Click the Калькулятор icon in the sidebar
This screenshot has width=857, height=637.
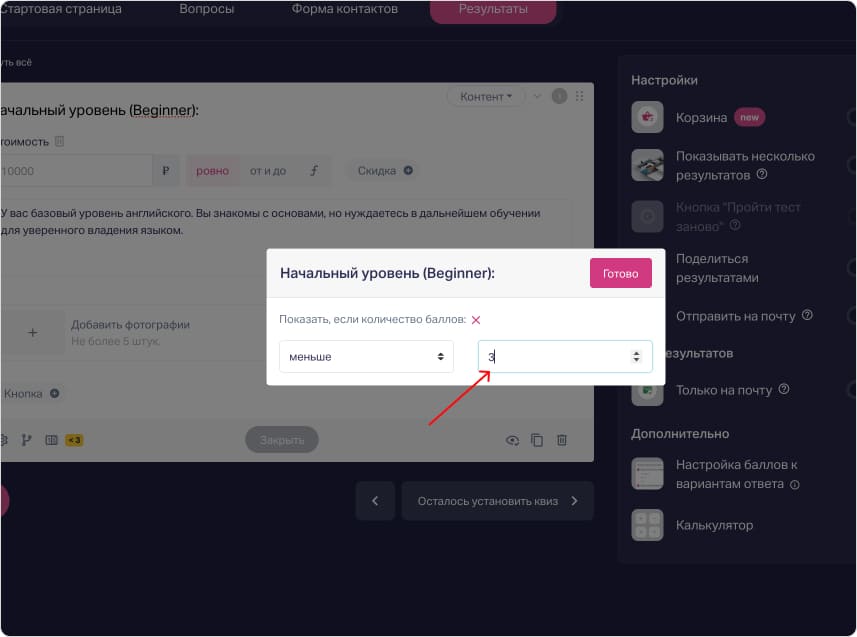[647, 524]
